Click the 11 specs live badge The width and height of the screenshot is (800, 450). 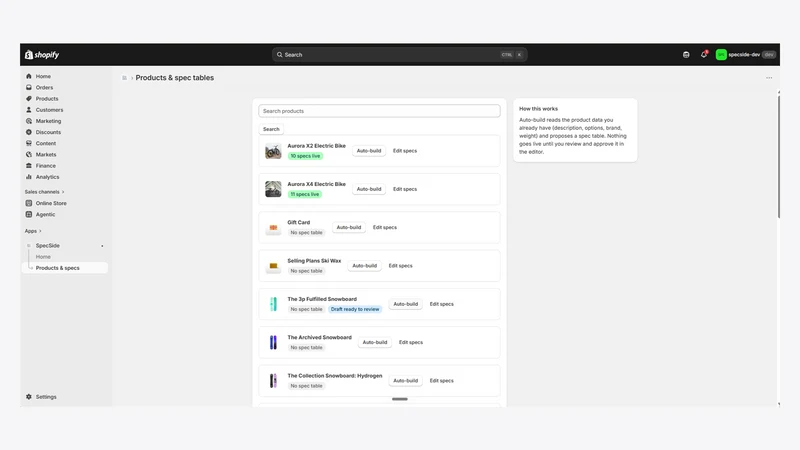(x=305, y=194)
